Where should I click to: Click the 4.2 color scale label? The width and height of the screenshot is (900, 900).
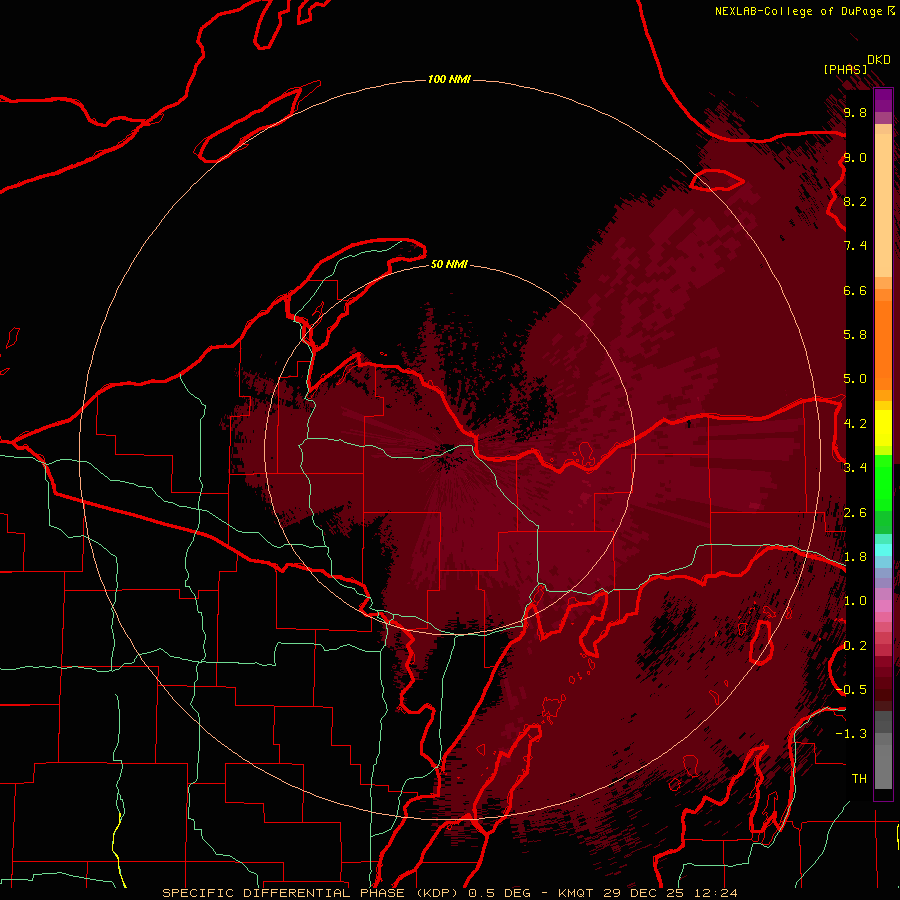click(x=855, y=424)
